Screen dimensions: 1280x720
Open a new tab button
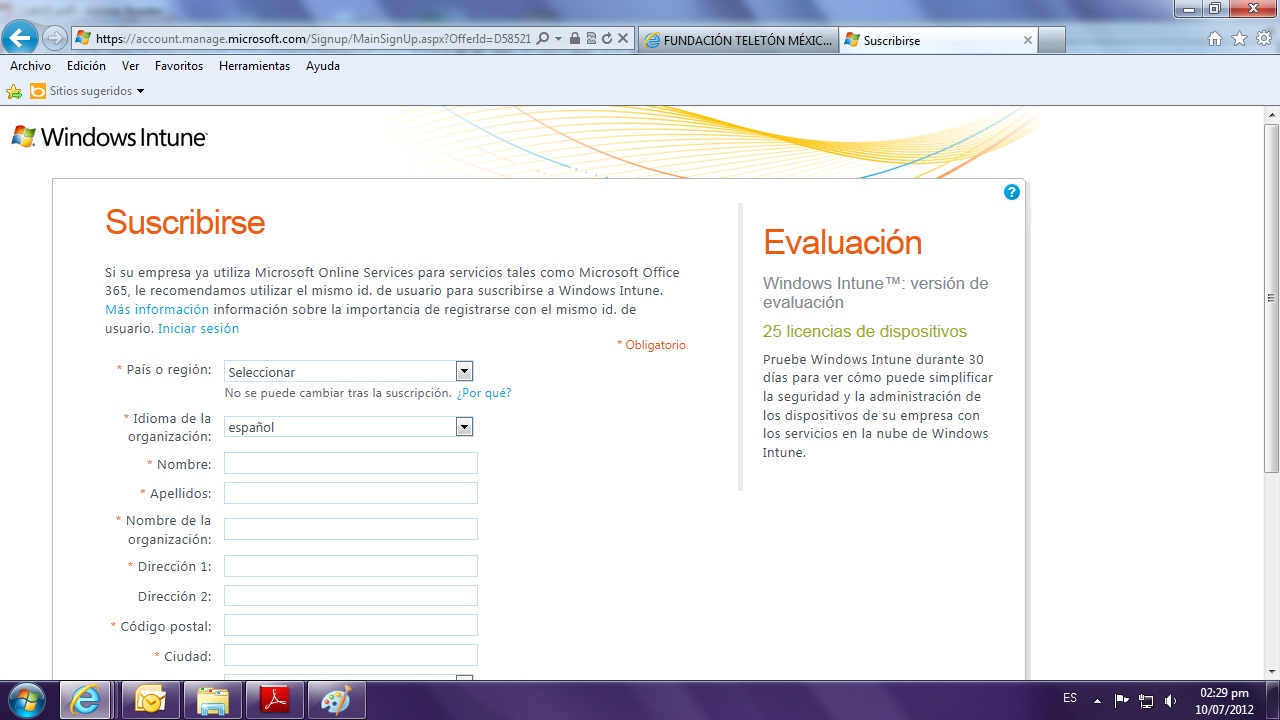(1052, 40)
